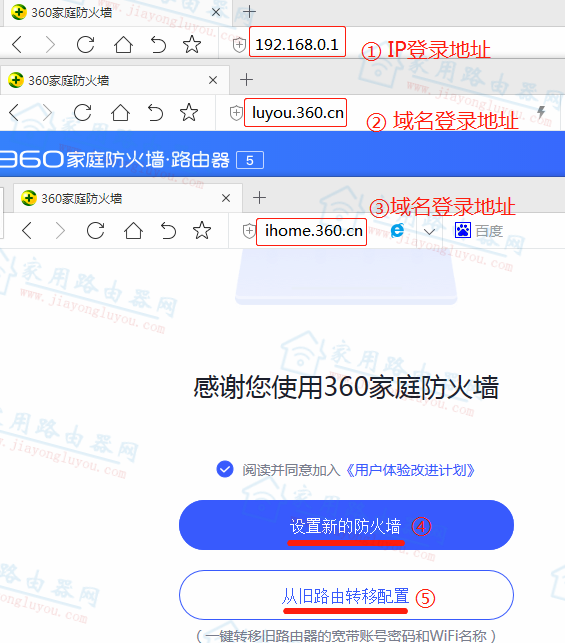Click the refresh icon beside 192.168.0.1 address
This screenshot has height=643, width=565.
tap(86, 44)
